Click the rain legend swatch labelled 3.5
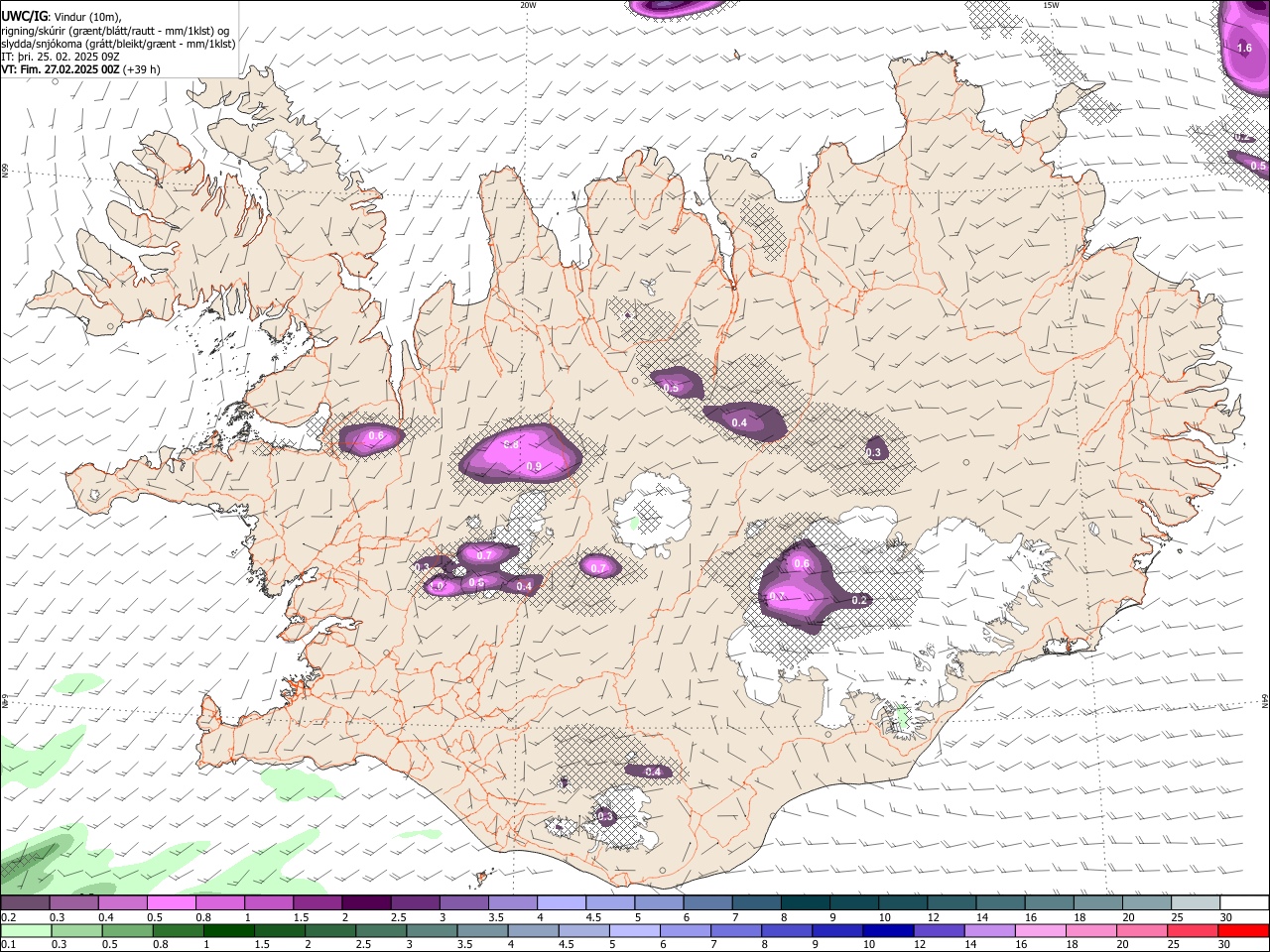 click(x=483, y=930)
